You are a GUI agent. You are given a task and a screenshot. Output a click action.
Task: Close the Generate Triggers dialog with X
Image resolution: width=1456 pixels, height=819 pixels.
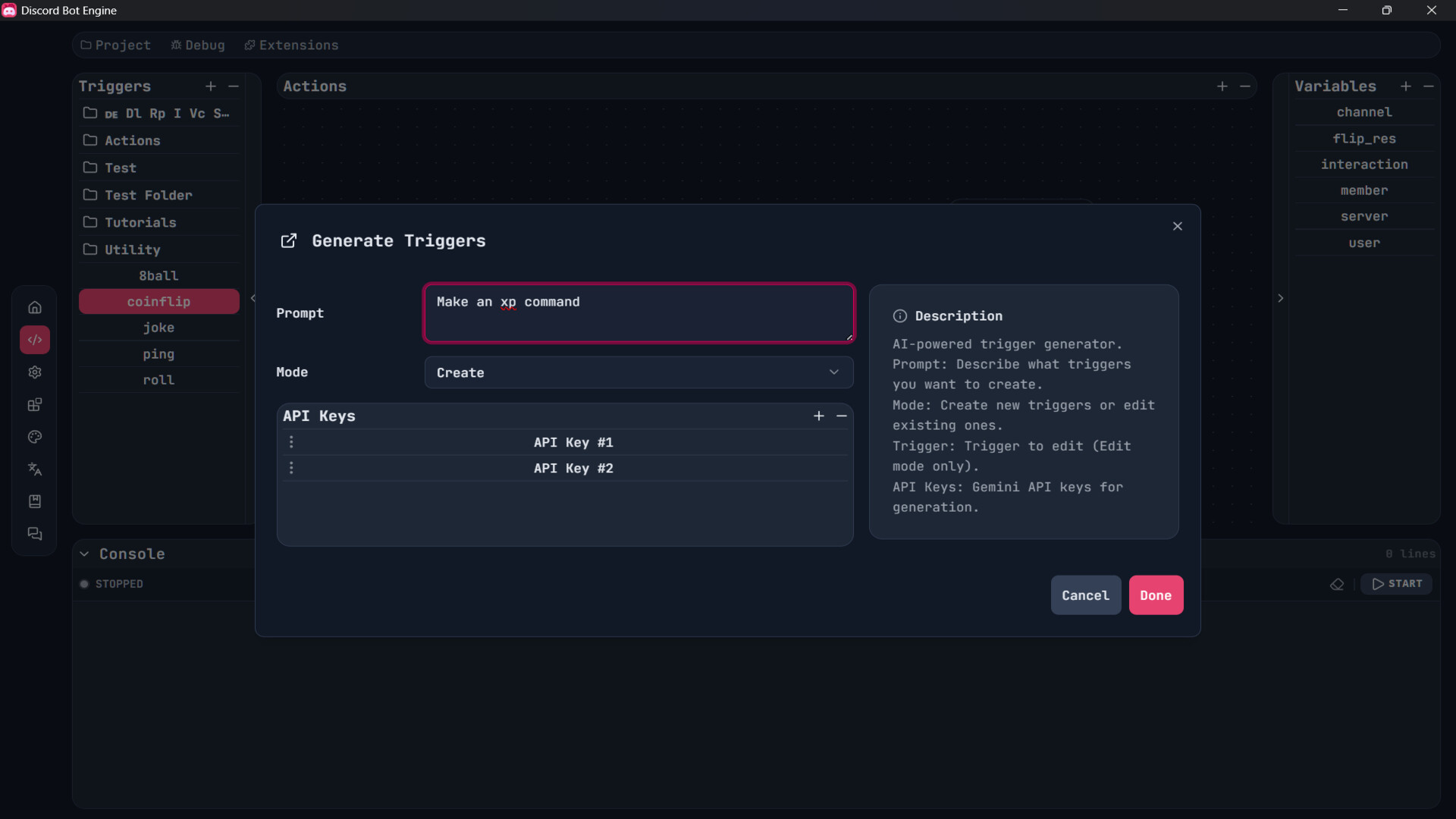[1178, 226]
